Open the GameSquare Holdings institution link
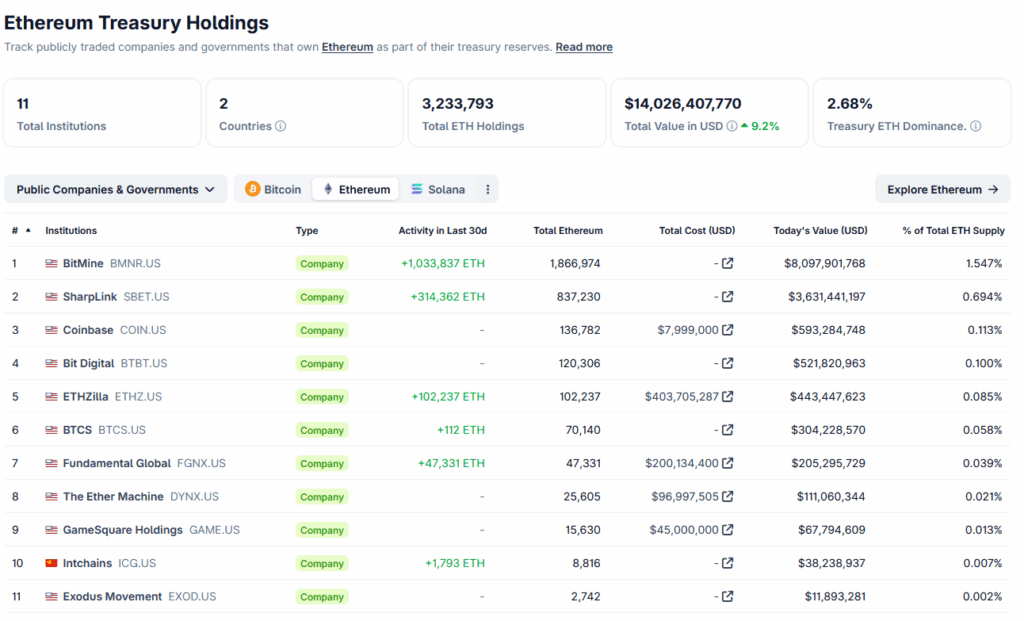 [x=123, y=530]
